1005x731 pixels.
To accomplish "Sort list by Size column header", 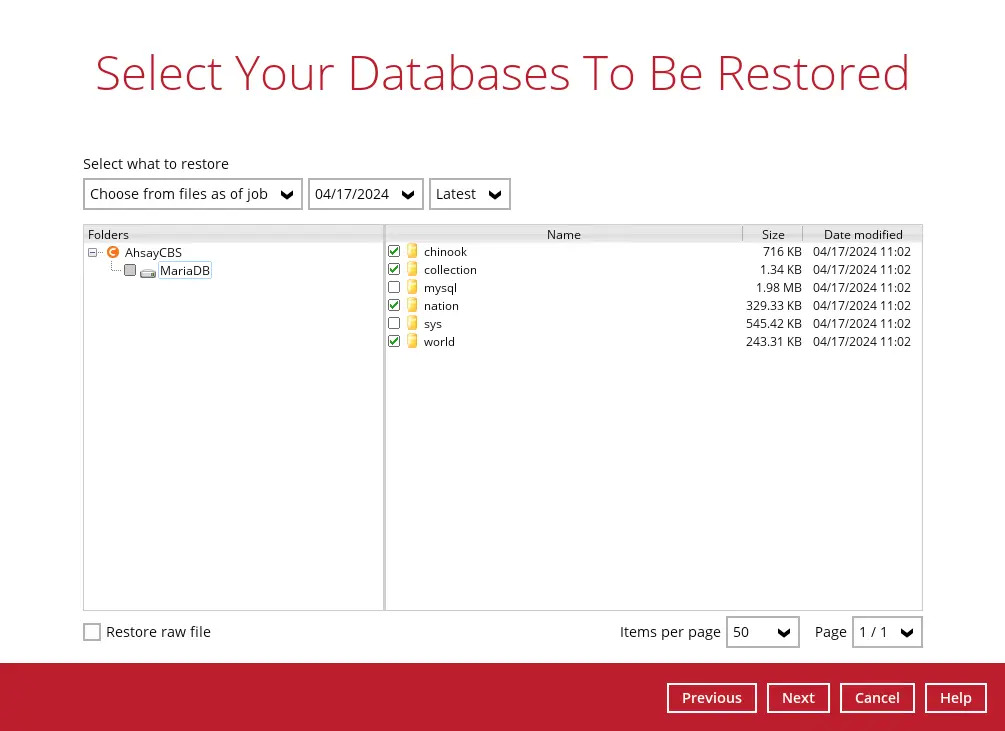I will (x=772, y=234).
